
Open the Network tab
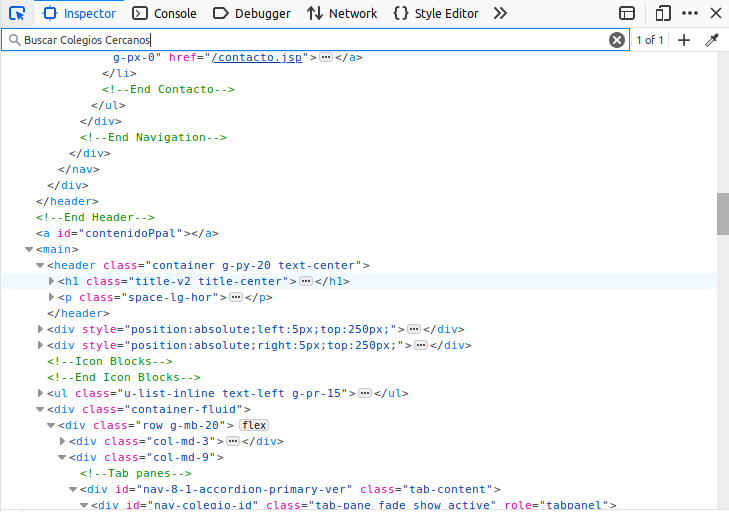pos(342,13)
